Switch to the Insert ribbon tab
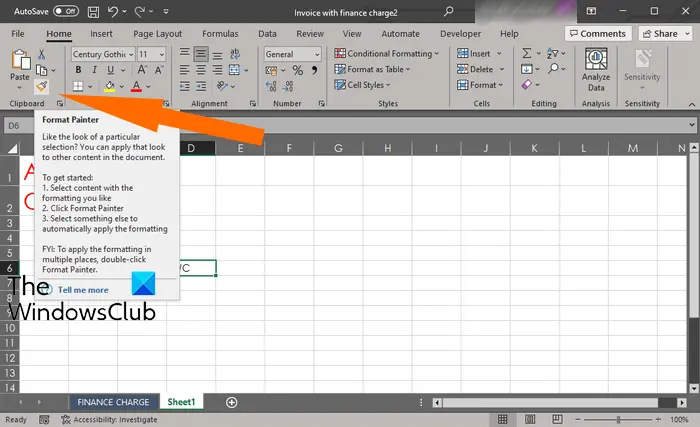700x427 pixels. click(101, 33)
